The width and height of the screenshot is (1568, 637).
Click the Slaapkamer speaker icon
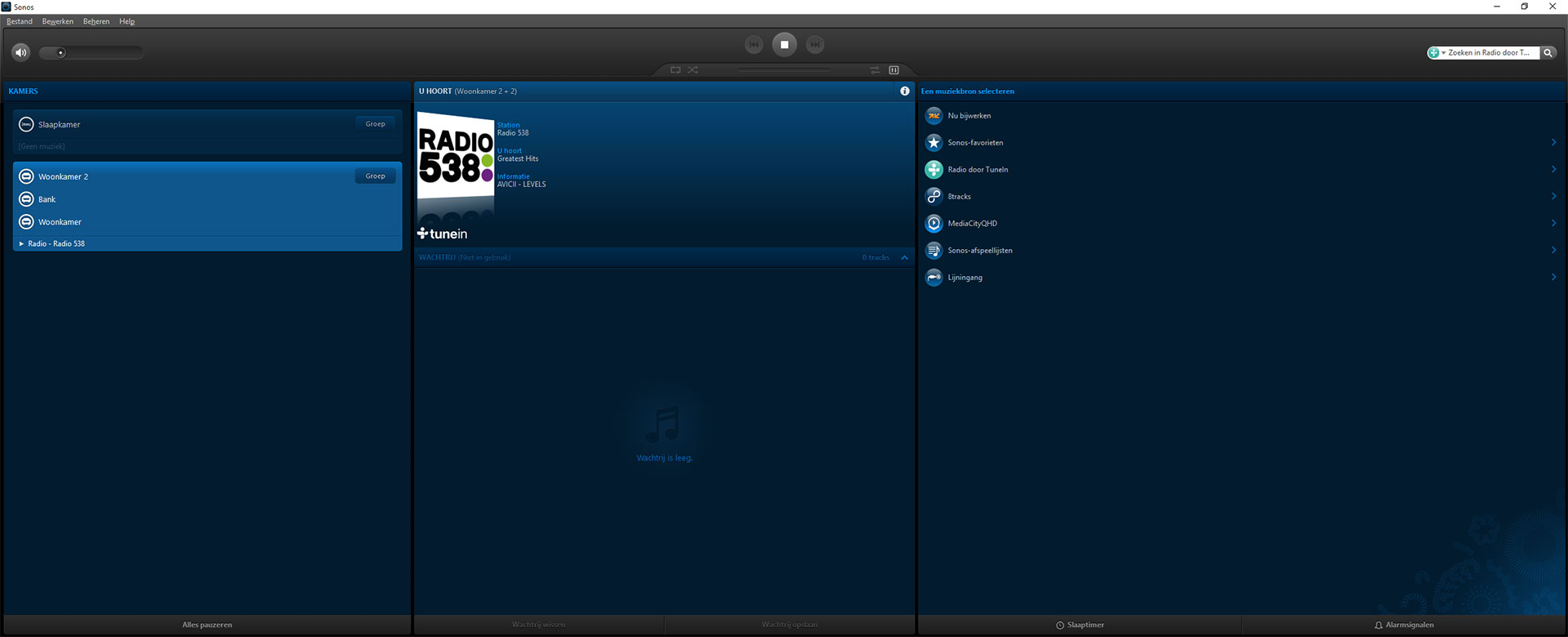pyautogui.click(x=26, y=125)
